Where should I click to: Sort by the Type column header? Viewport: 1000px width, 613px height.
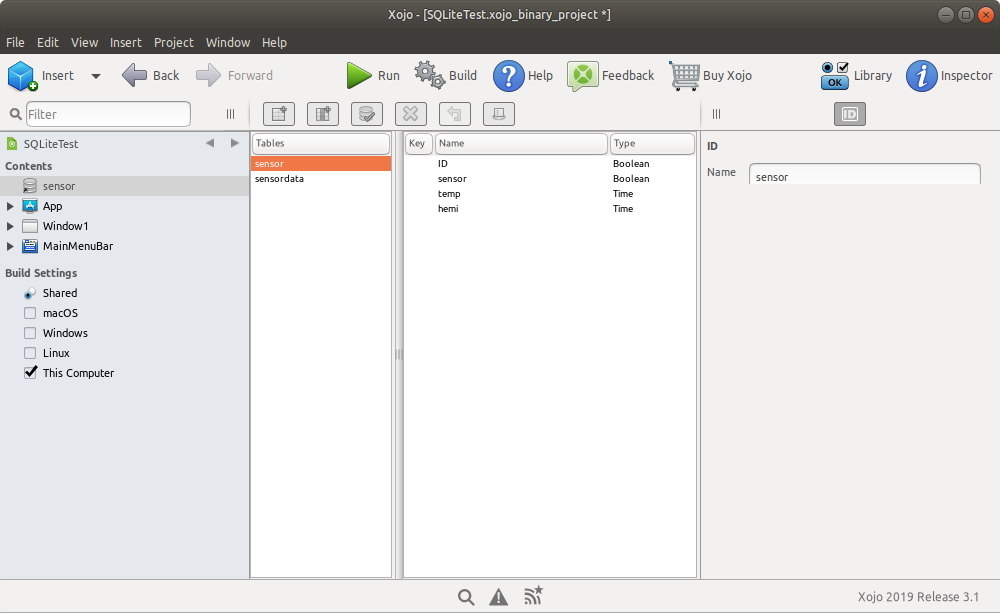[652, 144]
